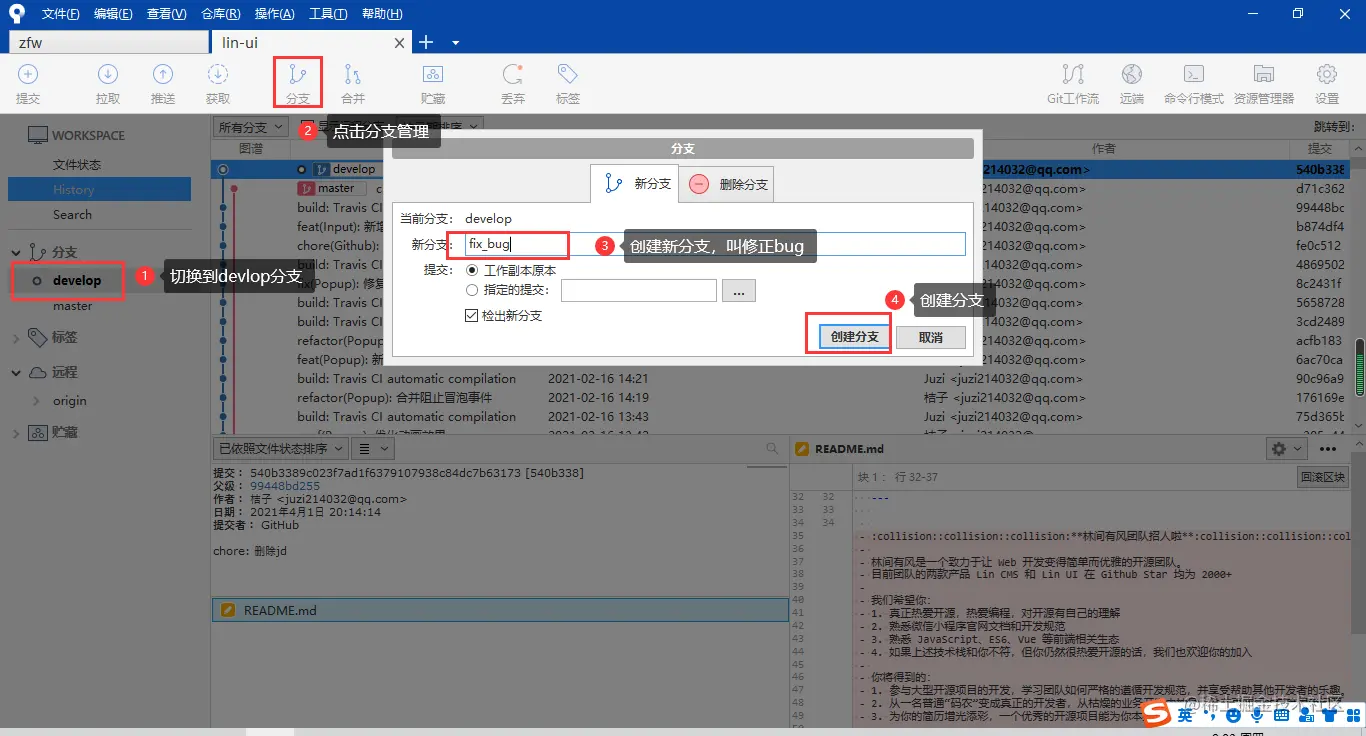1366x736 pixels.
Task: Expand the origin remote node
Action: (38, 401)
